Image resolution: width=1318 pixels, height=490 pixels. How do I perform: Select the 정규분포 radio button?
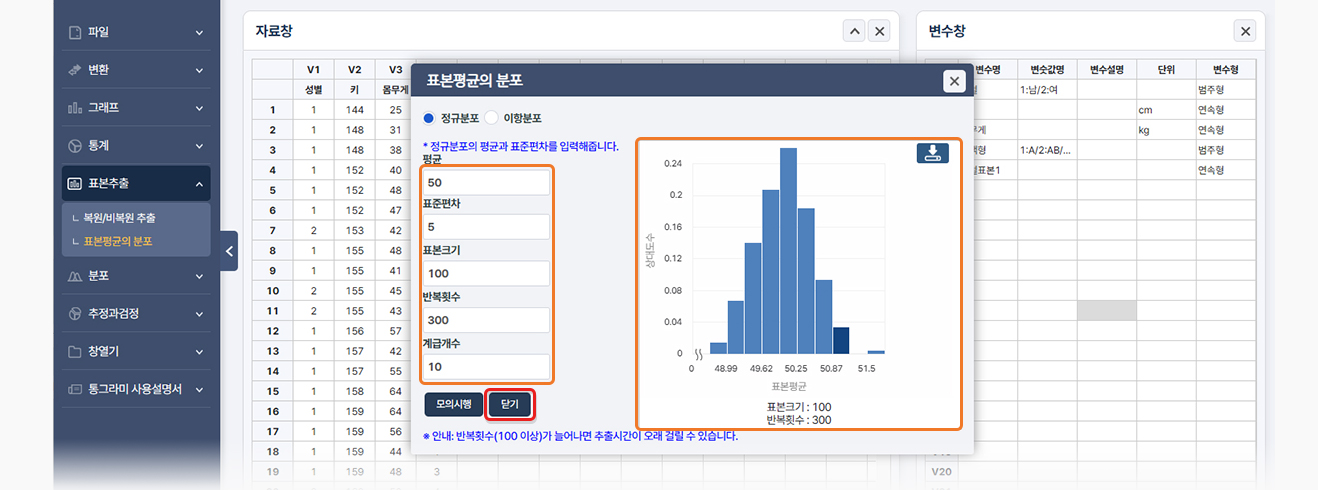click(429, 117)
